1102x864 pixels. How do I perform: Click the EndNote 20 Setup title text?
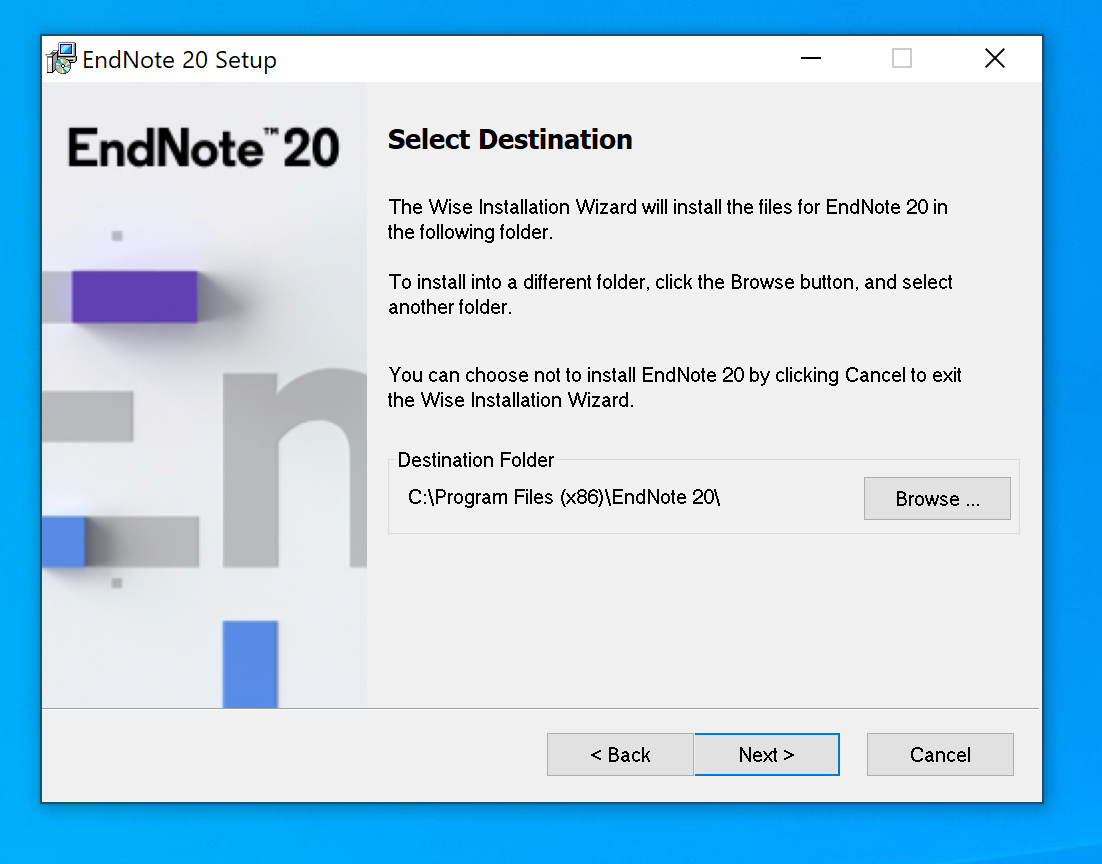179,60
